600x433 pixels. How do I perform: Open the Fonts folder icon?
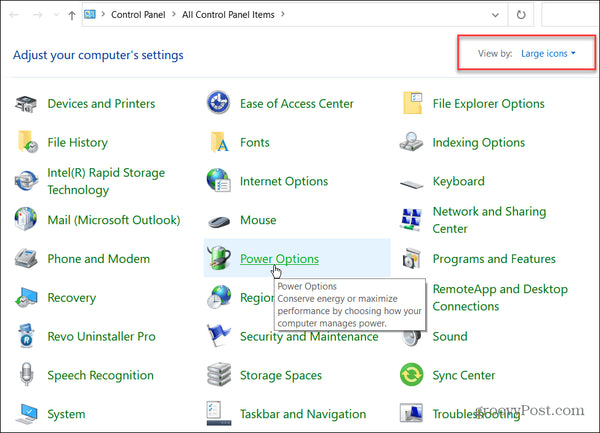(x=220, y=142)
